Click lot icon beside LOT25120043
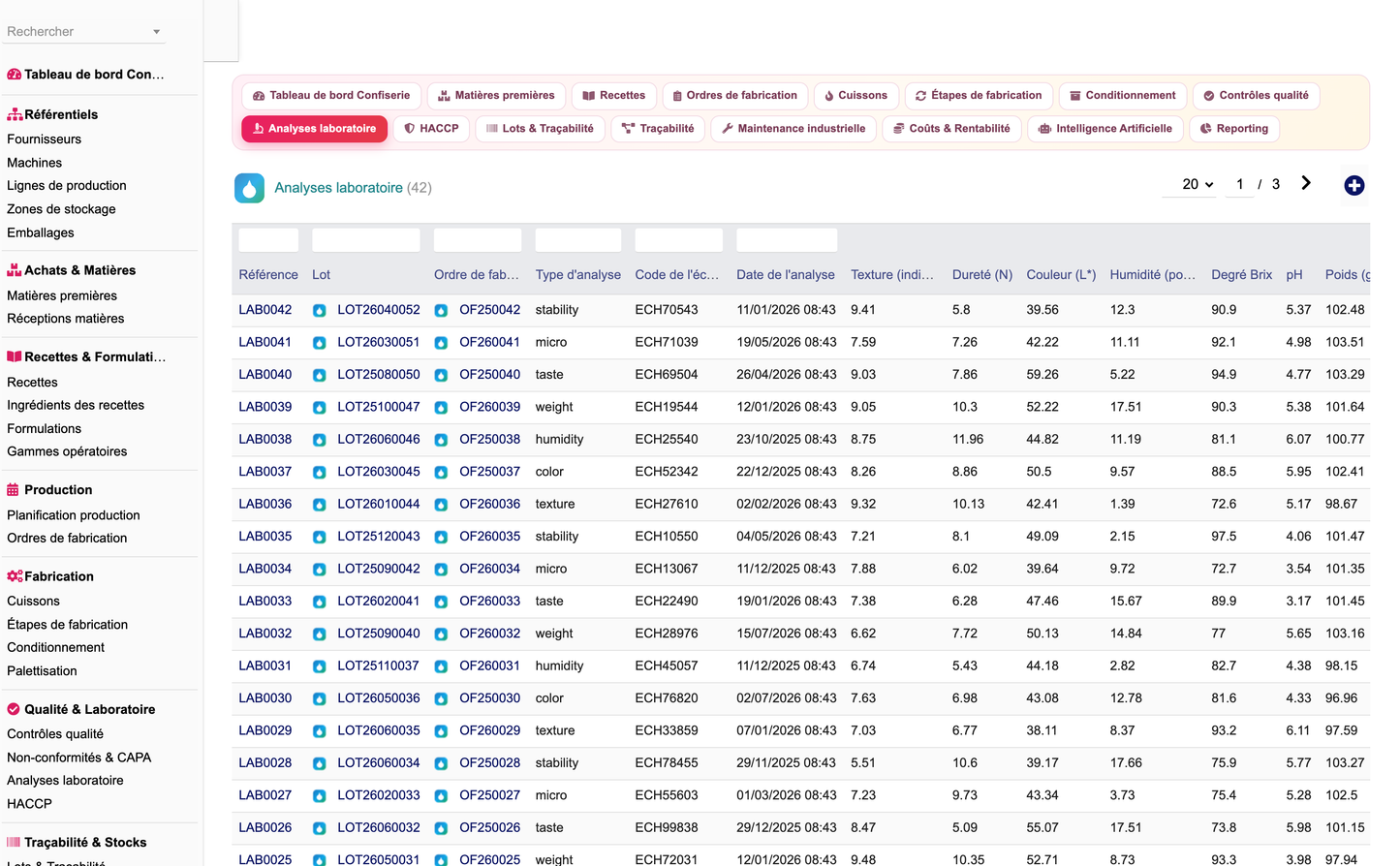The width and height of the screenshot is (1400, 866). [320, 537]
